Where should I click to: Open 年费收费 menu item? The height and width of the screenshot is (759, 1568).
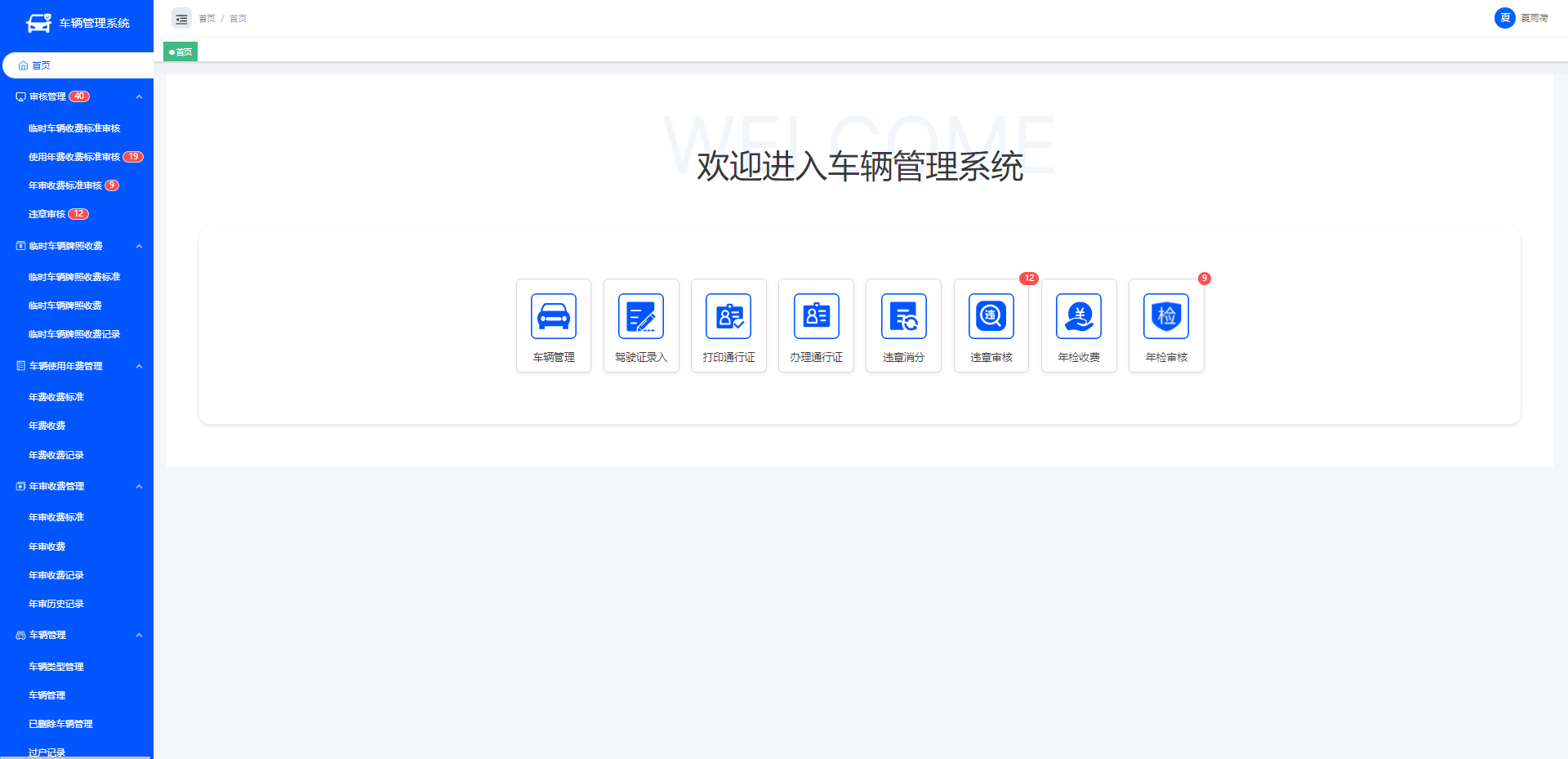(x=47, y=426)
